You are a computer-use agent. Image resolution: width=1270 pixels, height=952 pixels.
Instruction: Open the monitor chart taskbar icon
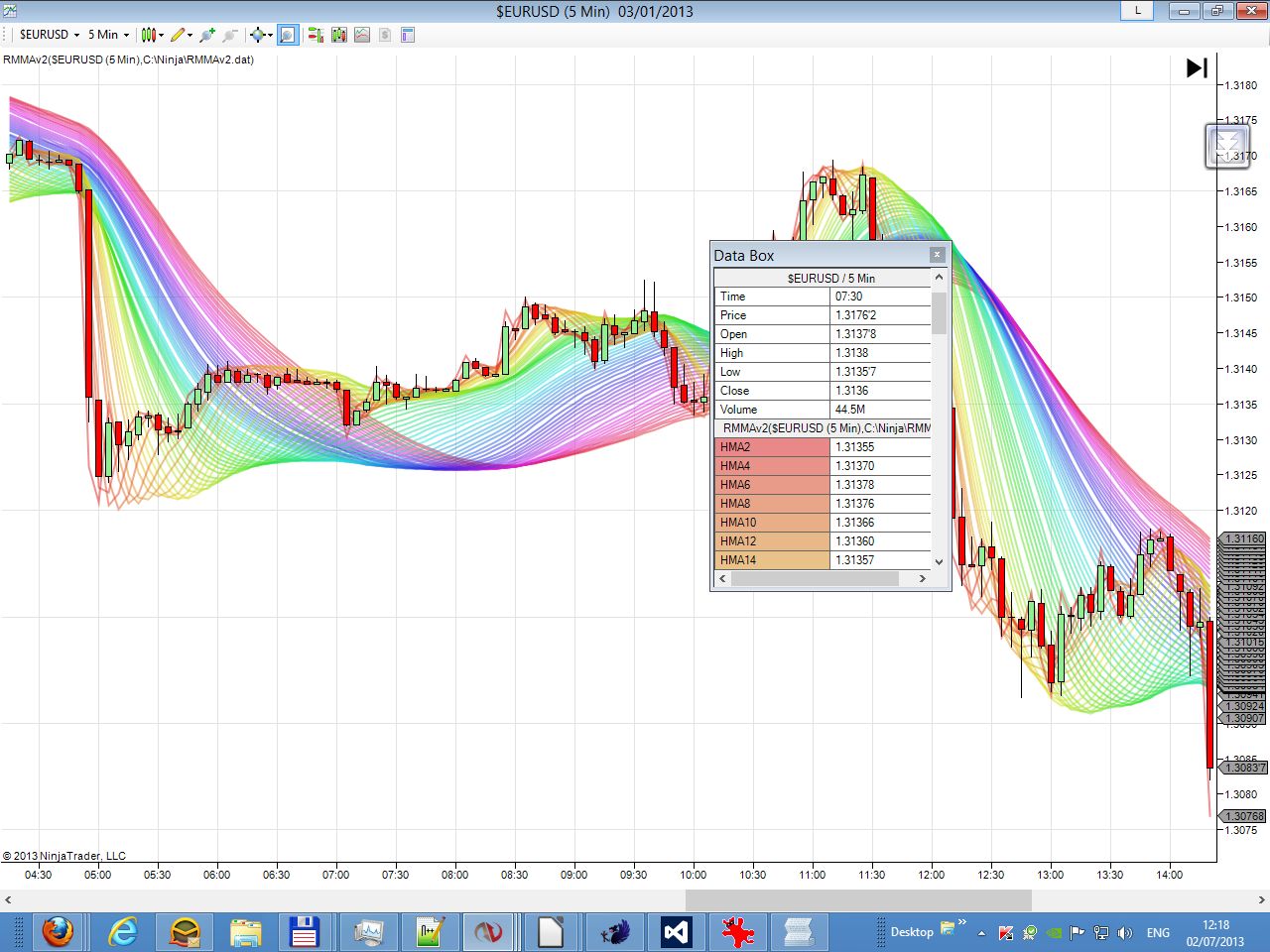368,932
